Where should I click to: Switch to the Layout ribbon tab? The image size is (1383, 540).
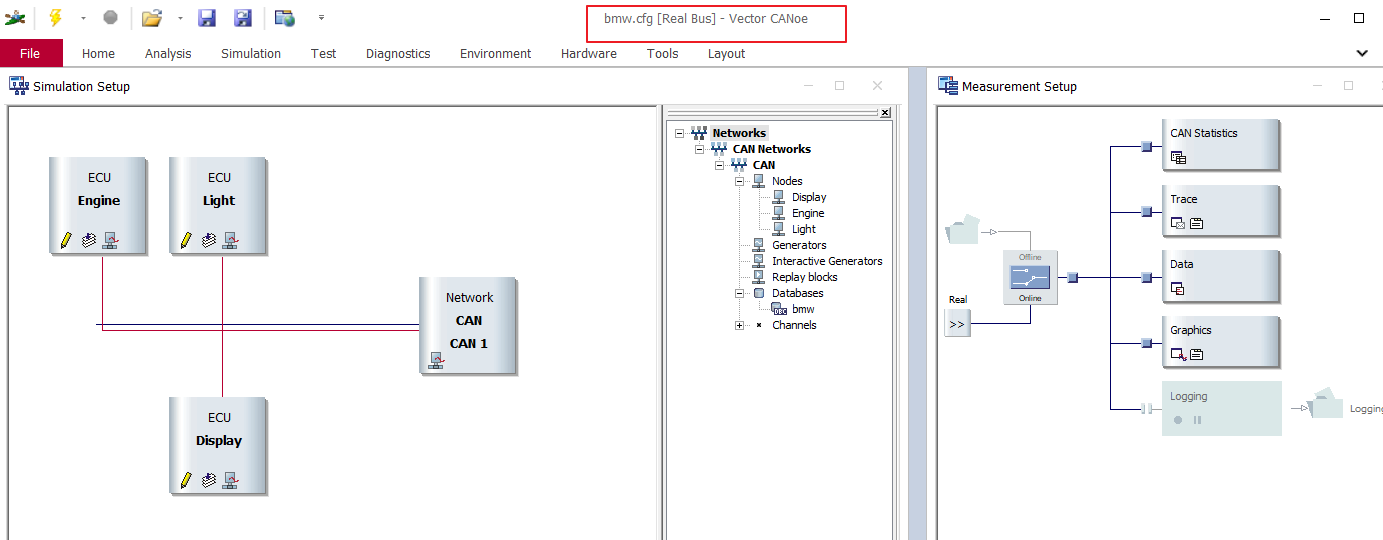pos(726,54)
